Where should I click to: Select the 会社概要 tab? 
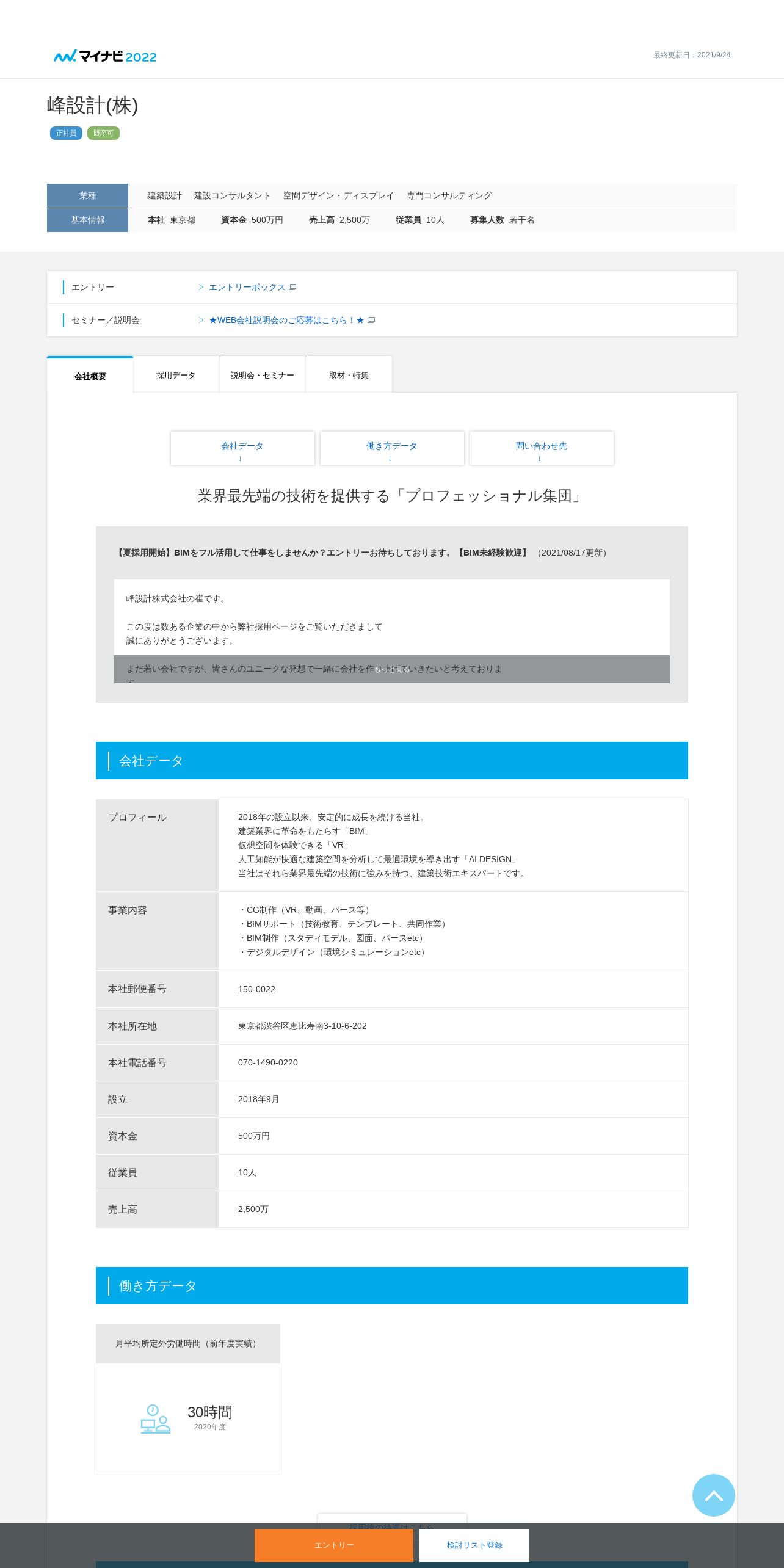point(90,376)
